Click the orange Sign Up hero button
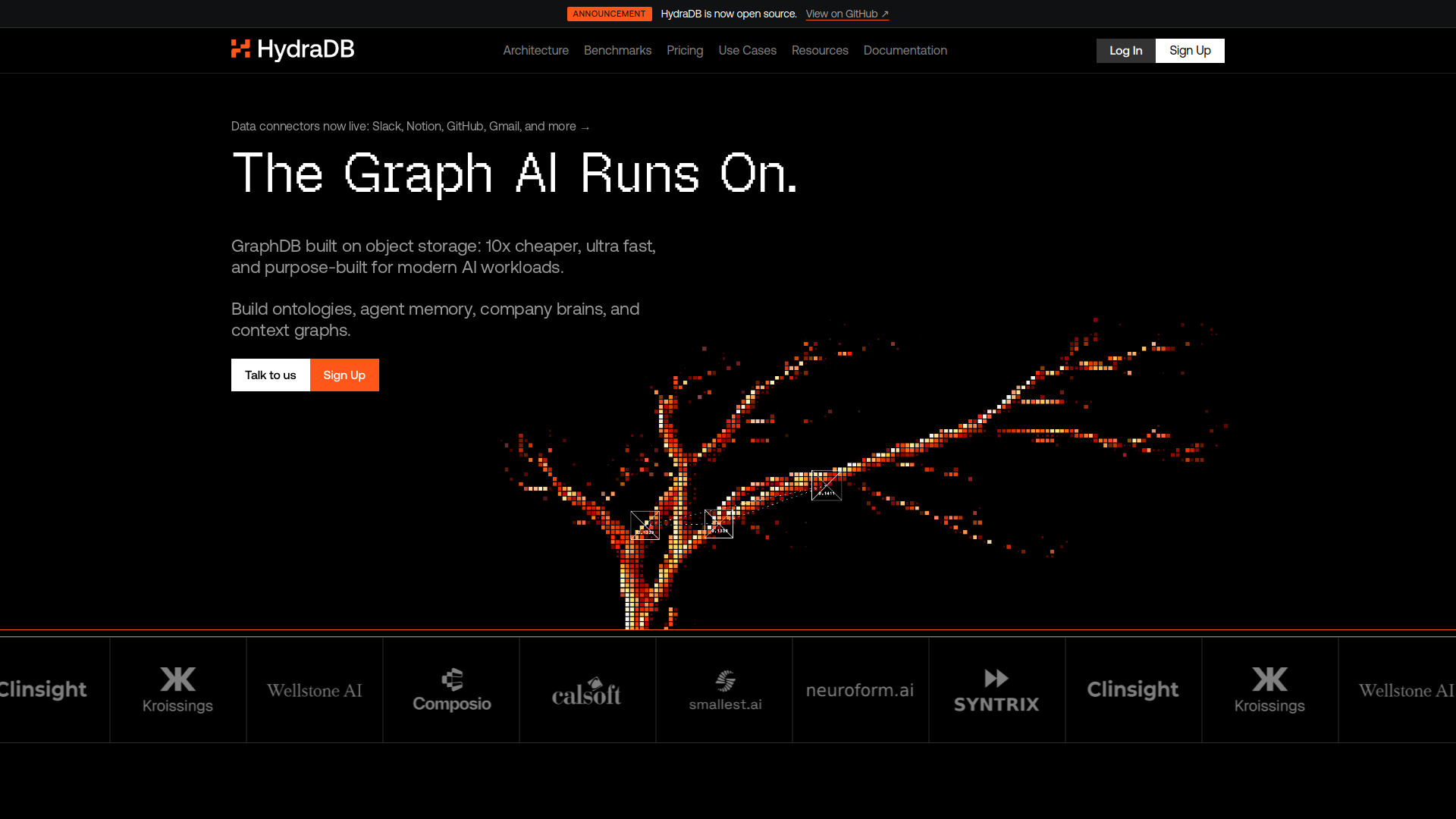 tap(344, 375)
